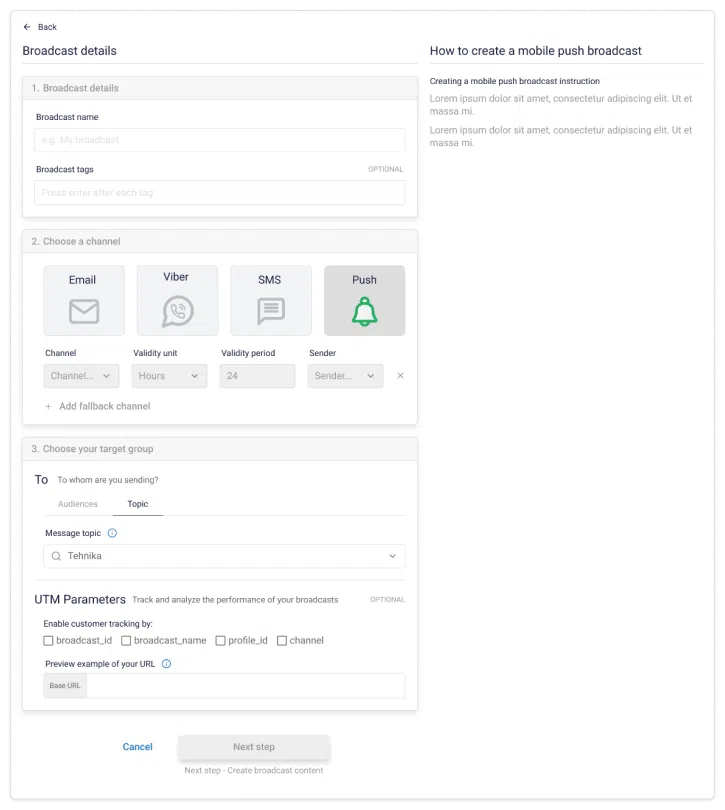The height and width of the screenshot is (810, 725).
Task: Toggle the profile_id checkbox
Action: tap(221, 640)
